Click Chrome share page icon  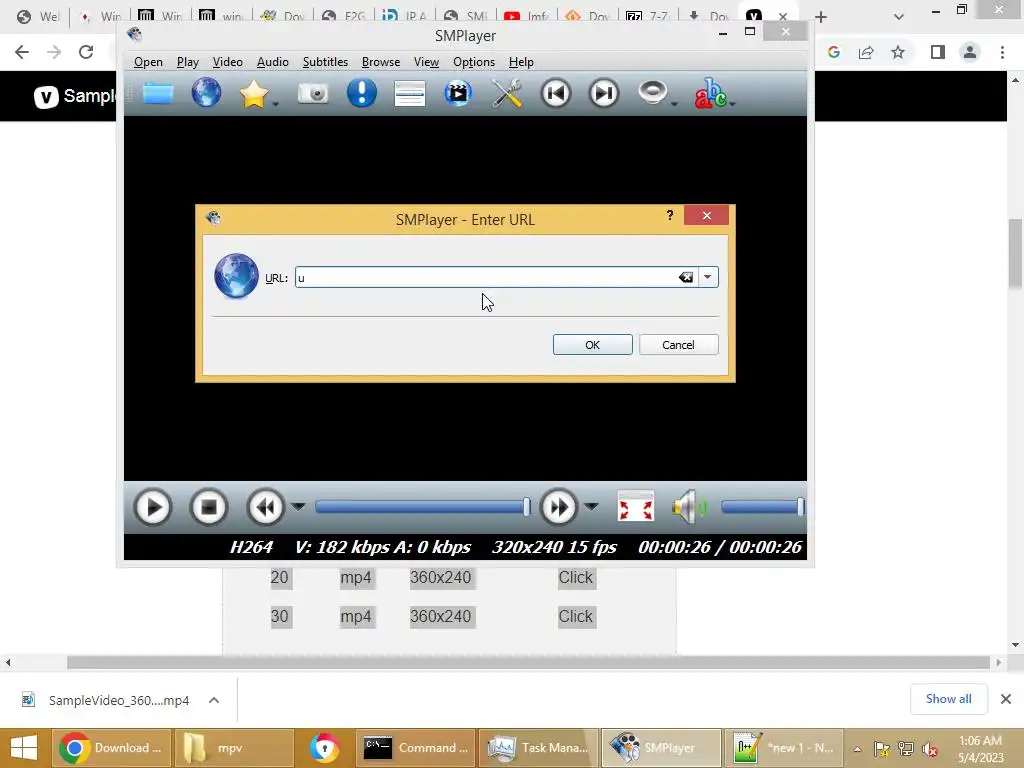point(866,52)
